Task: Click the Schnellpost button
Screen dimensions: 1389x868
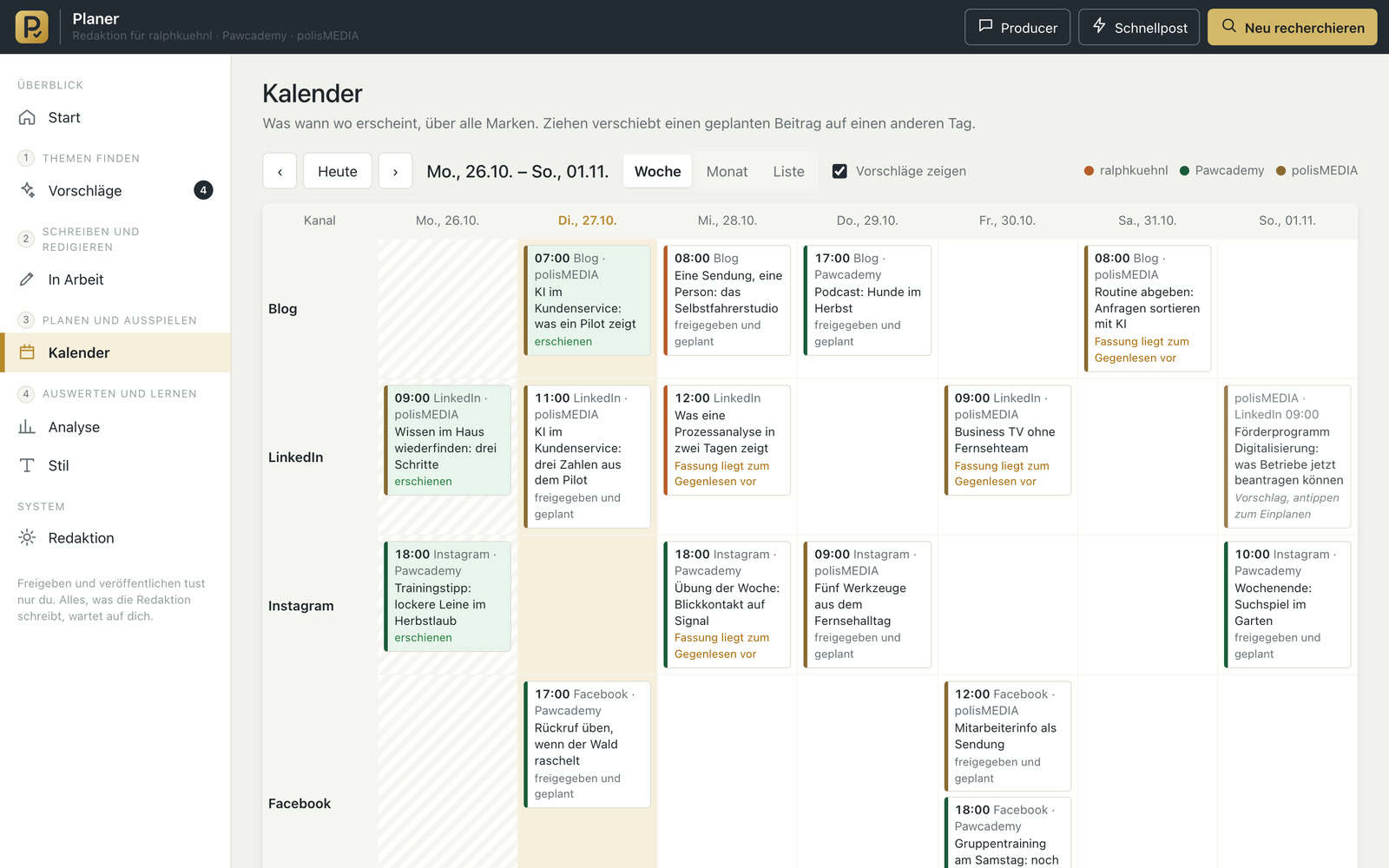Action: [x=1139, y=27]
